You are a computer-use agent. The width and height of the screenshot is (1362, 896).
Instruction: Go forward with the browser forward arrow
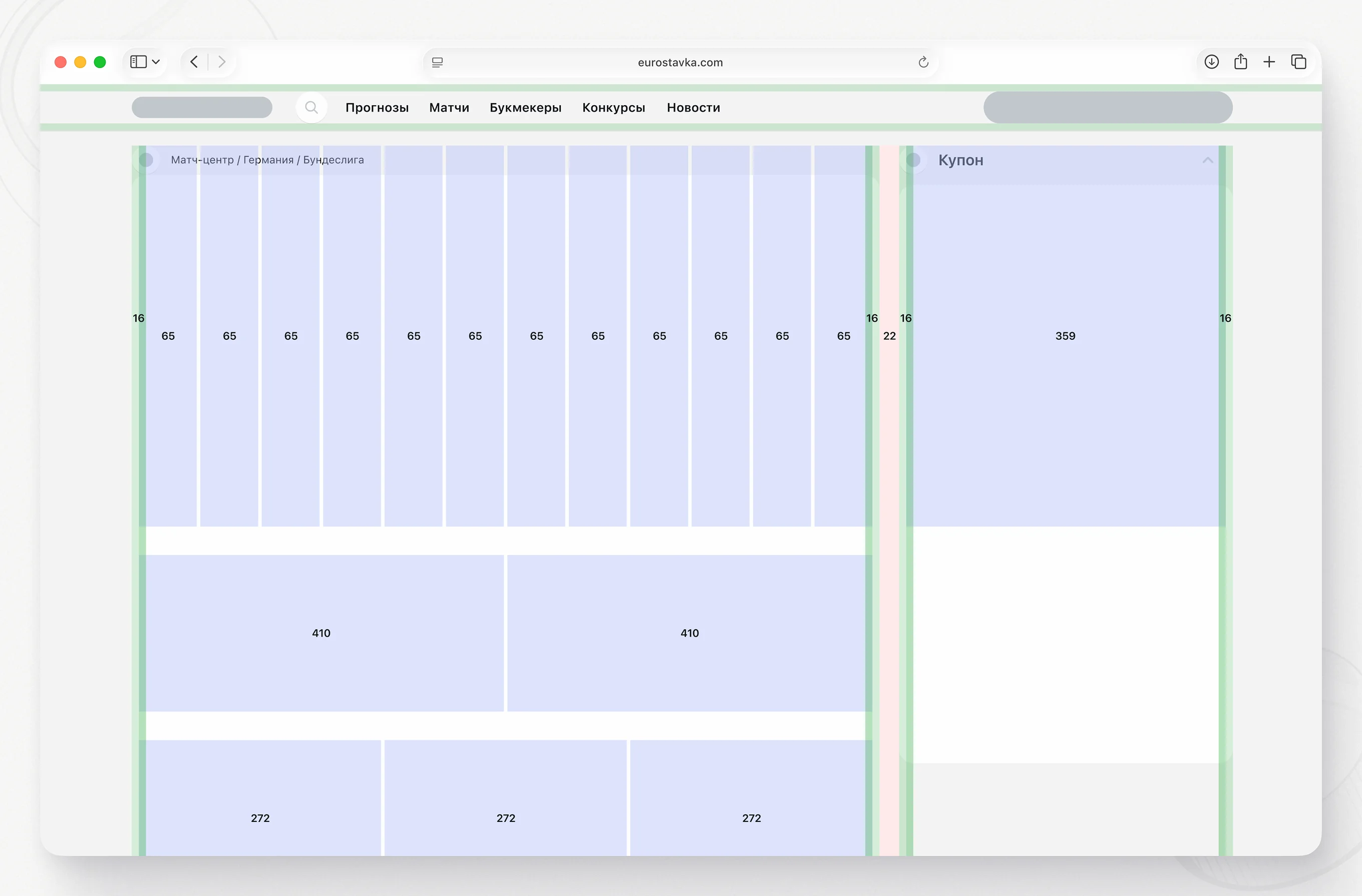click(222, 62)
